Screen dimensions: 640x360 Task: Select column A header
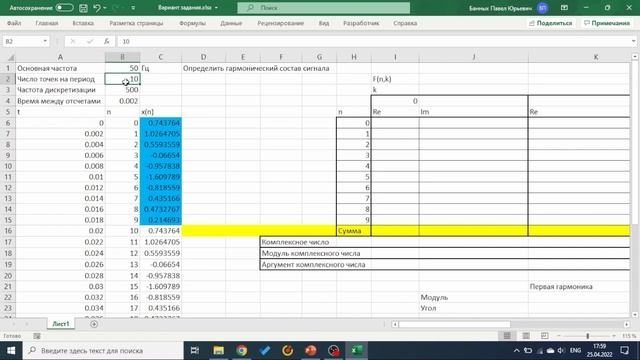(60, 57)
